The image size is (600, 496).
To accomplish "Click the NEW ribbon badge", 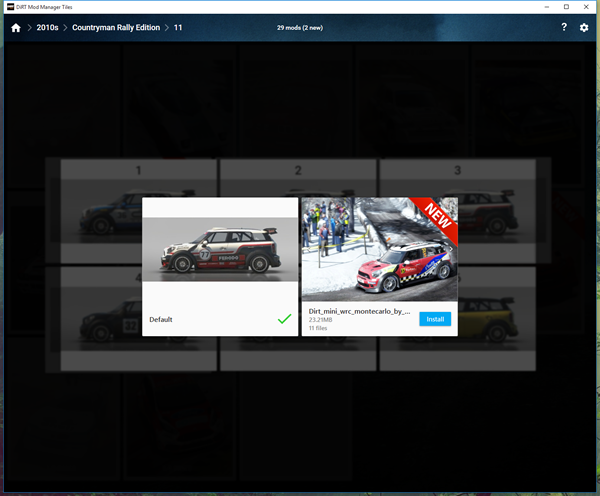I will pyautogui.click(x=438, y=216).
